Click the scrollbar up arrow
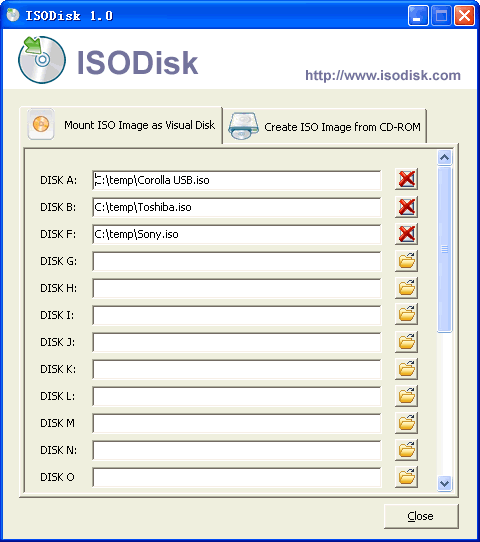This screenshot has width=480, height=542. (x=444, y=158)
